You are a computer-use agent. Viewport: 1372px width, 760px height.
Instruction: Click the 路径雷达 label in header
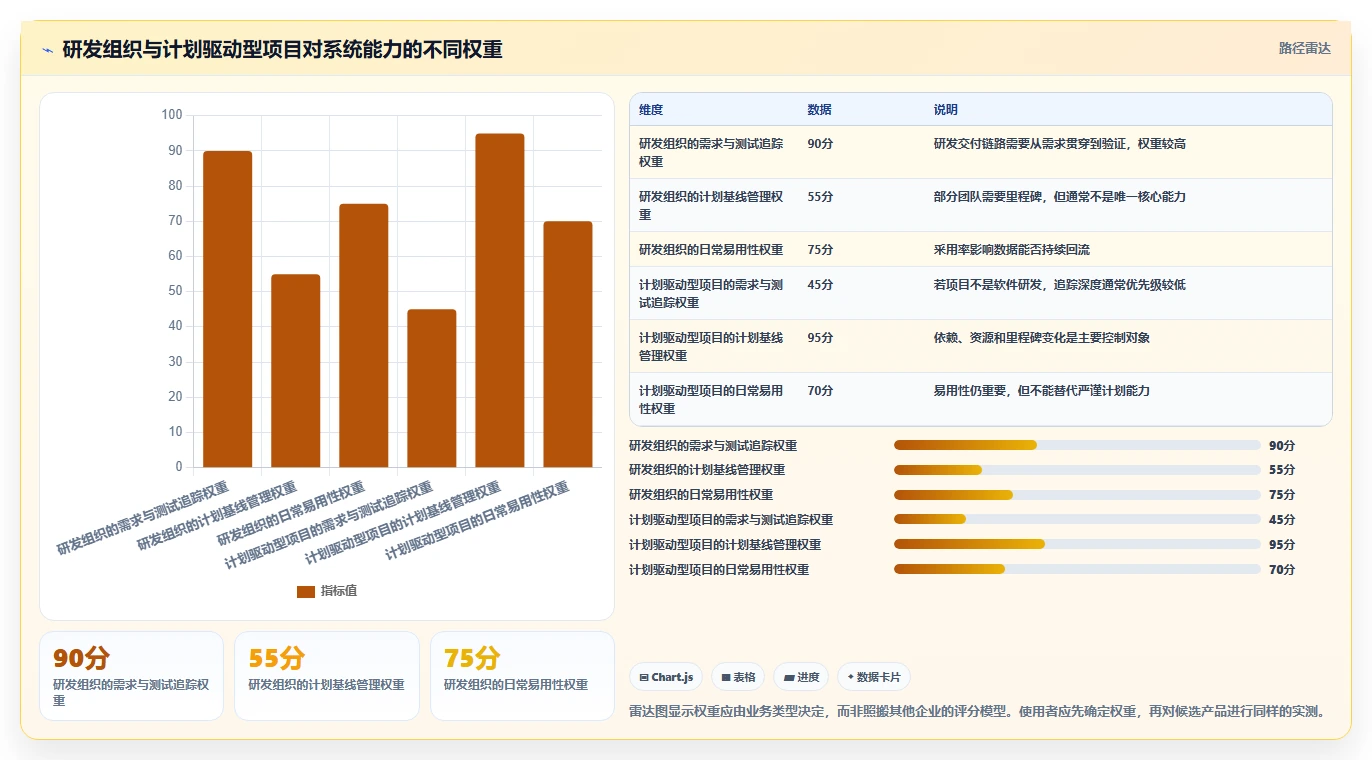[1304, 48]
